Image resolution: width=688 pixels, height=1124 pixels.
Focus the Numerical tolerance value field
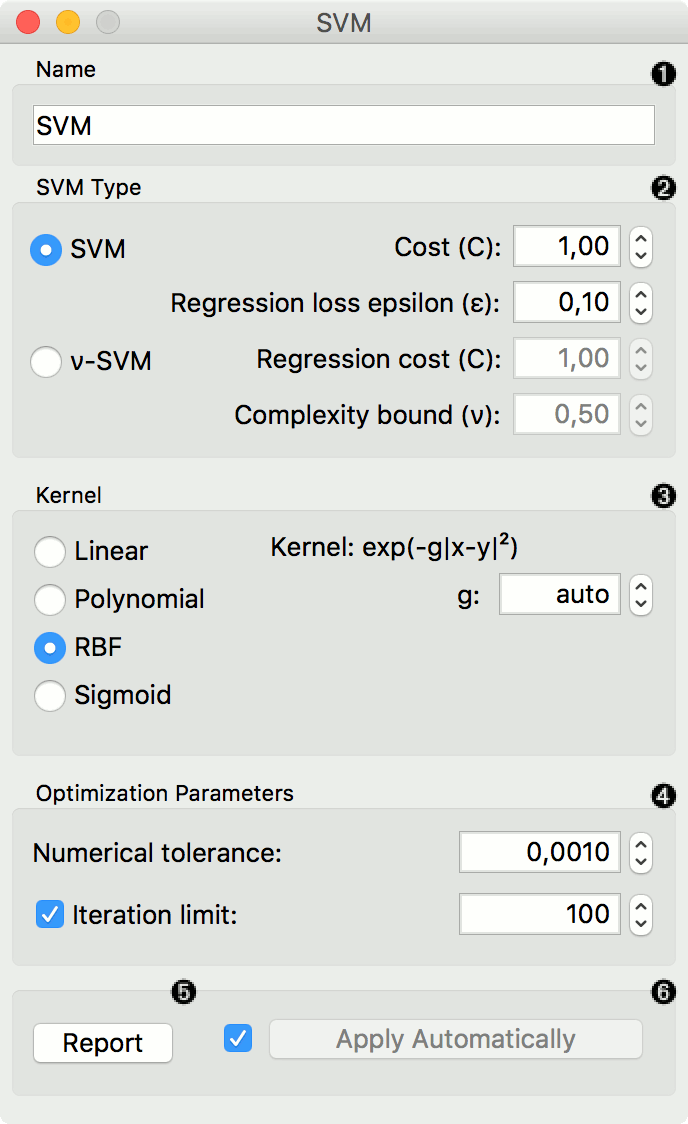pyautogui.click(x=540, y=853)
